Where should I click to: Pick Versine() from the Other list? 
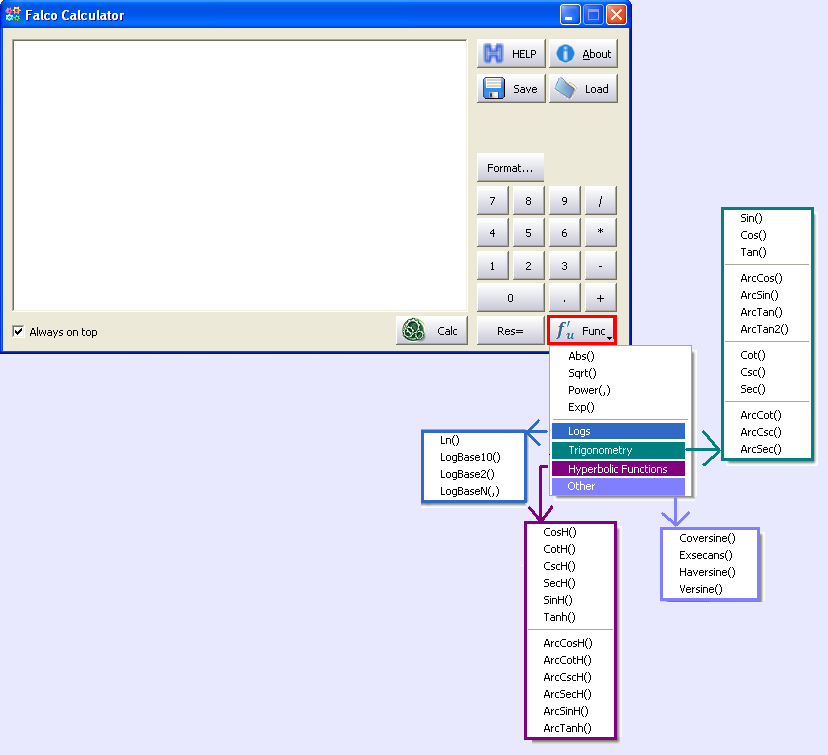[700, 589]
